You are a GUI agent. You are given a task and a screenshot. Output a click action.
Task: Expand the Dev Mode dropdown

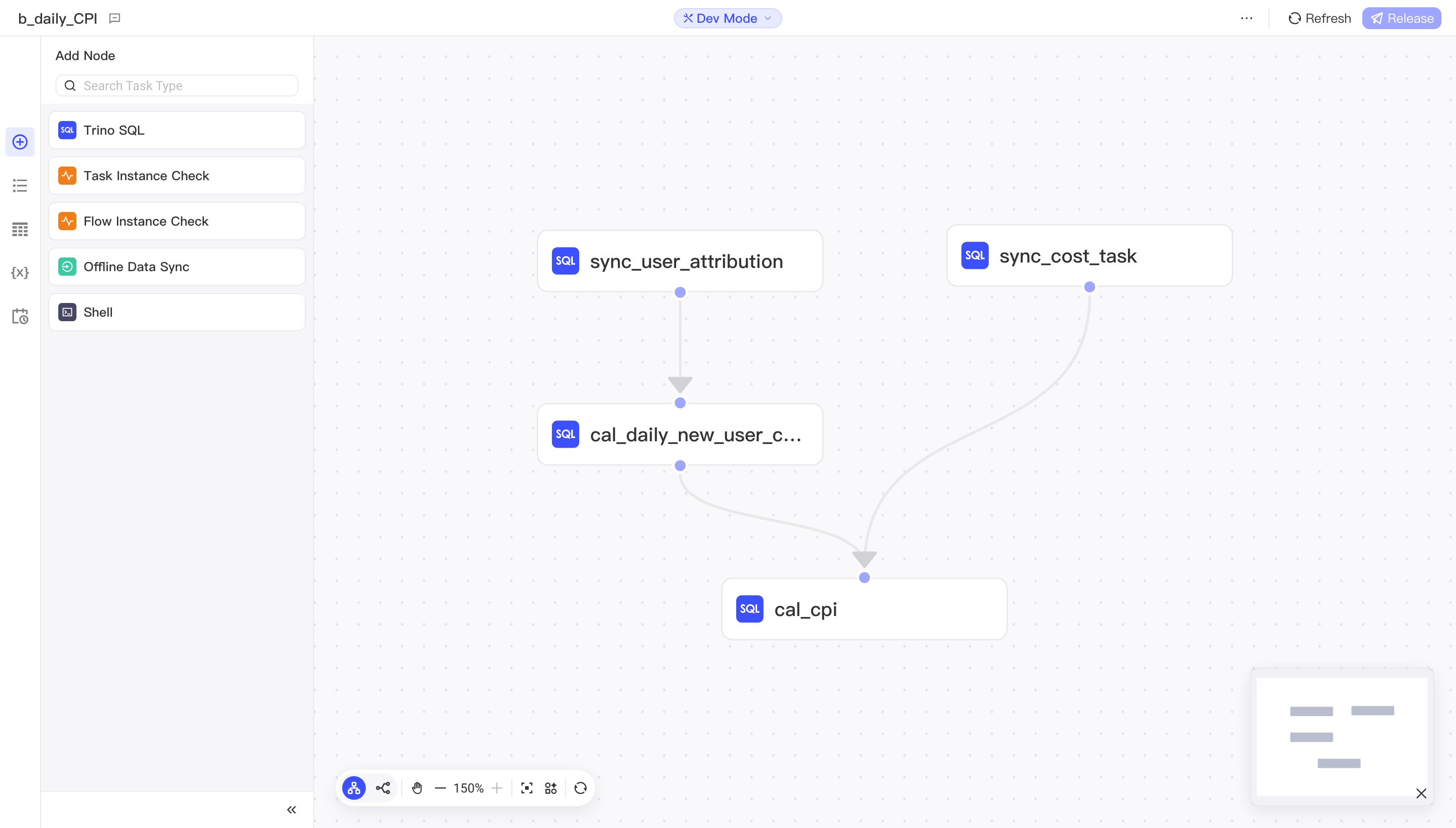pyautogui.click(x=728, y=18)
